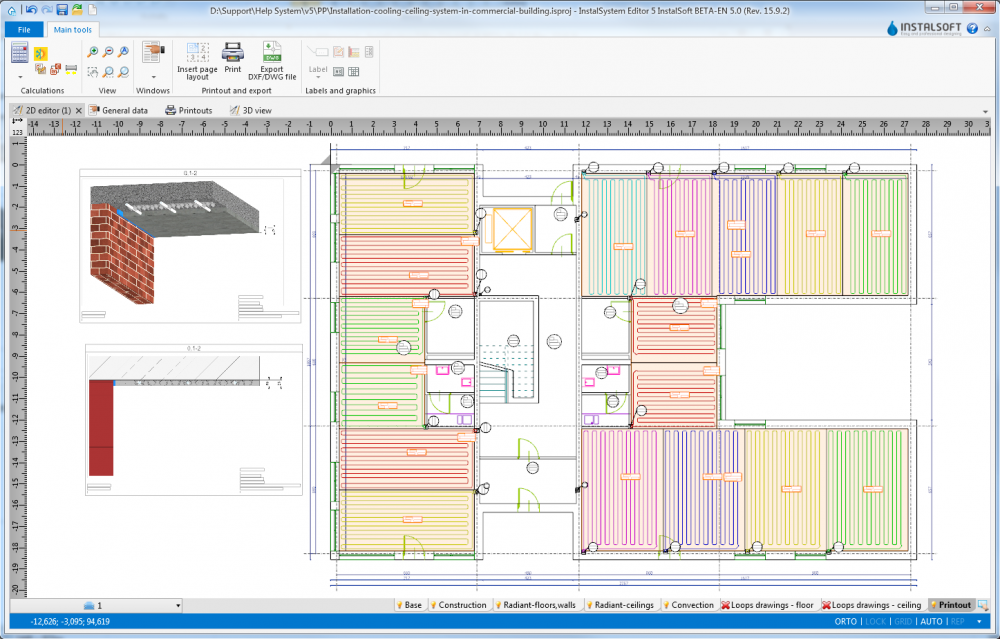Screen dimensions: 1000x639
Task: Expand the Windows dropdown arrow
Action: 153,76
